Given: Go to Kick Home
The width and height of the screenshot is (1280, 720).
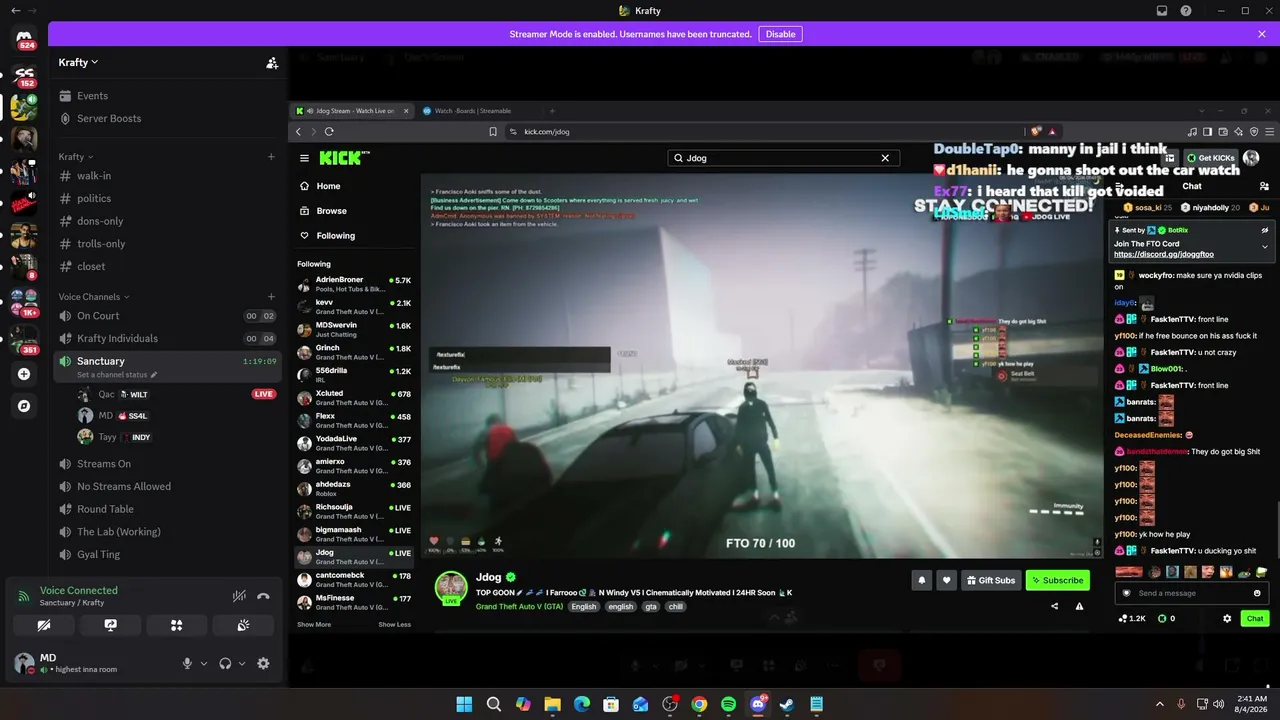Looking at the screenshot, I should pos(328,186).
